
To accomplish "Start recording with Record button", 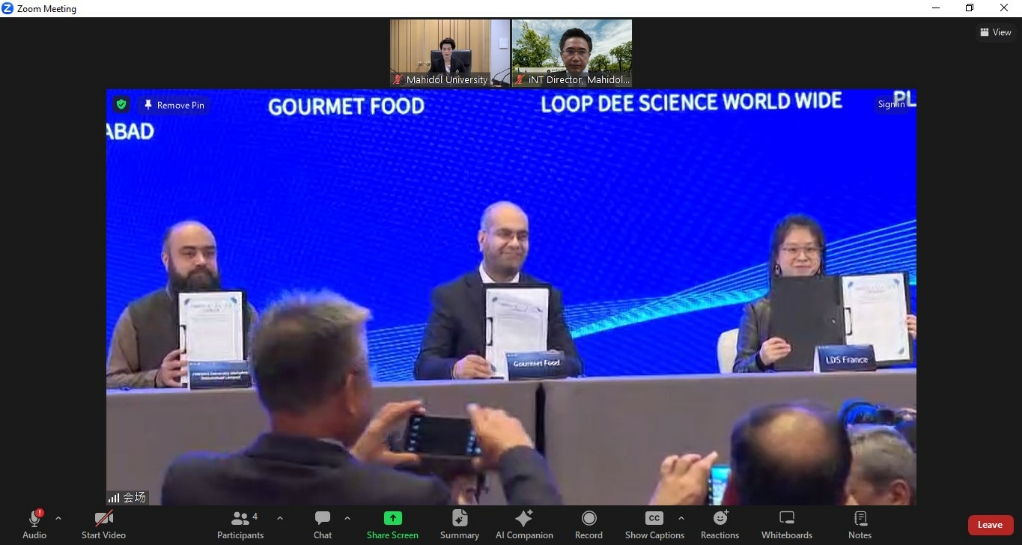I will click(589, 524).
